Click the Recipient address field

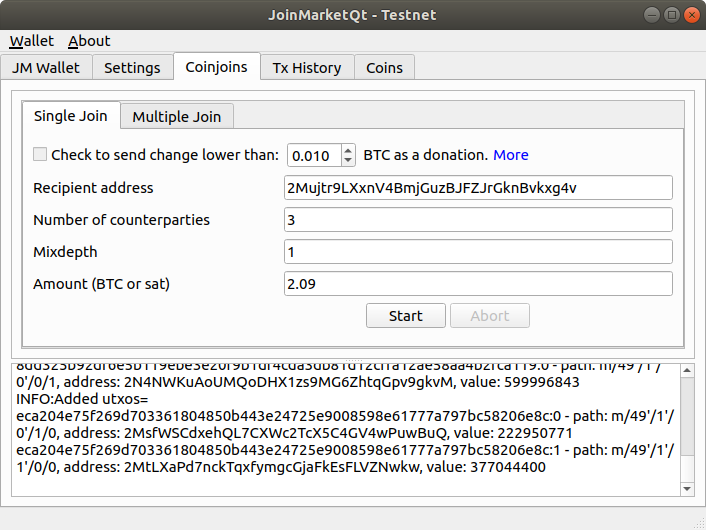pyautogui.click(x=478, y=188)
